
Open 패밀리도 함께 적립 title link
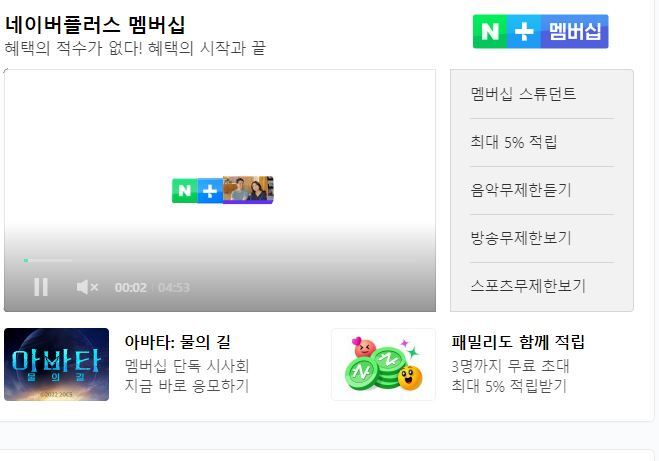(x=518, y=342)
